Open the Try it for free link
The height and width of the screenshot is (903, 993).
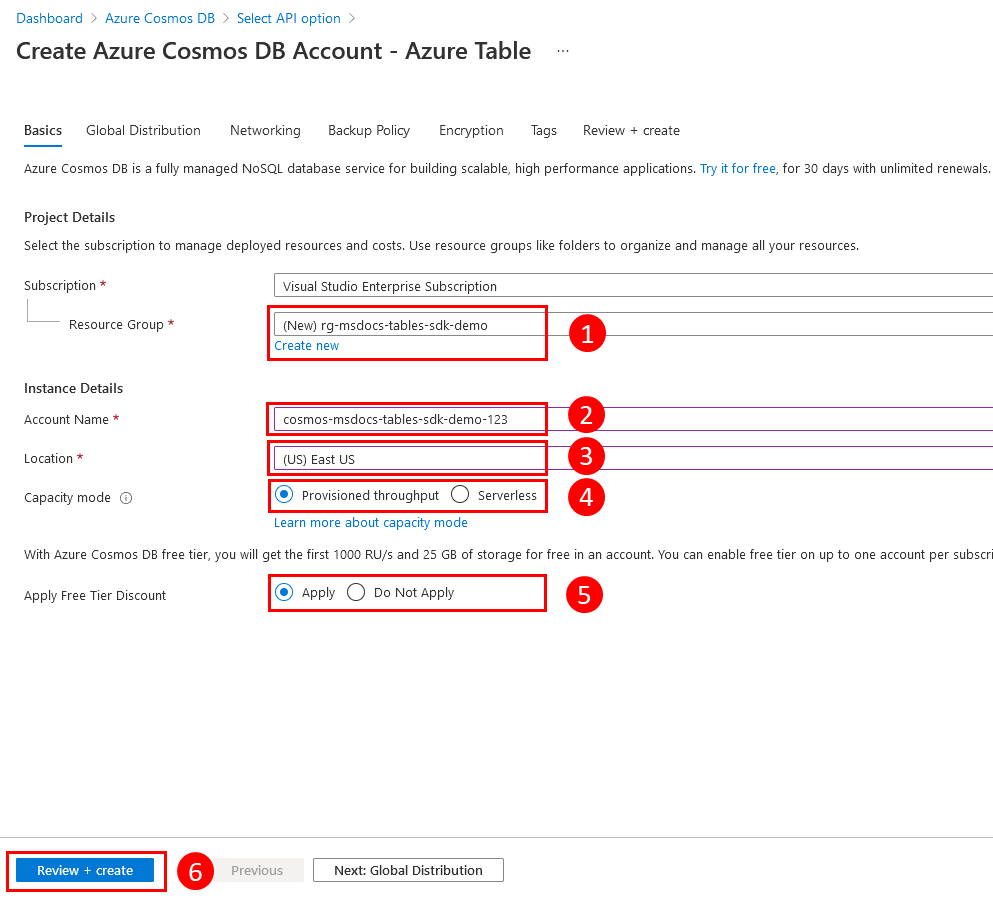738,168
